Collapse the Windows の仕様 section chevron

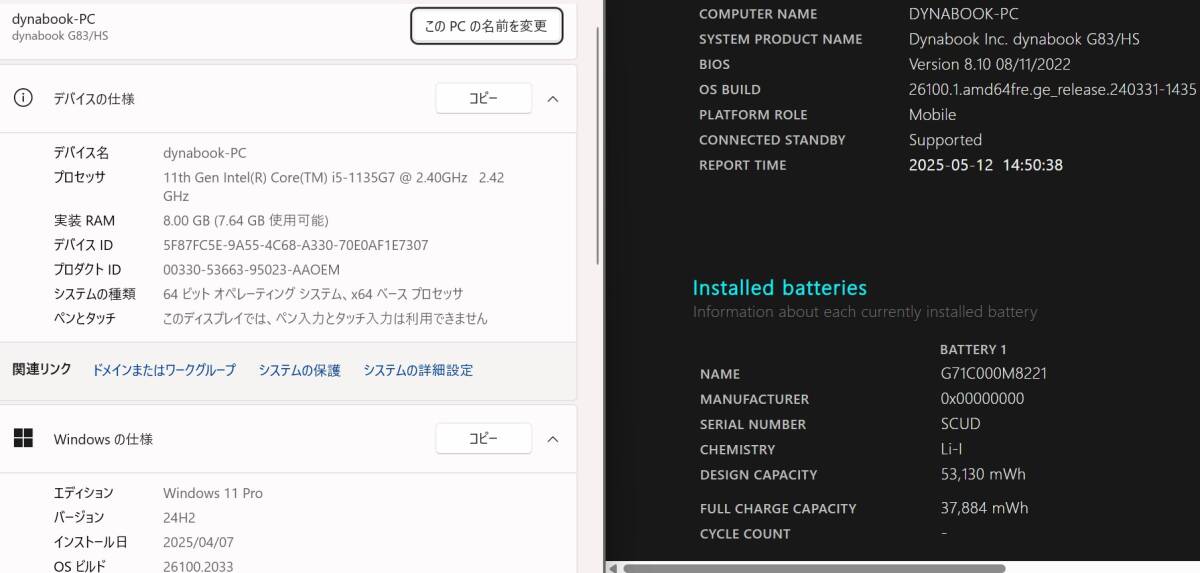tap(552, 438)
